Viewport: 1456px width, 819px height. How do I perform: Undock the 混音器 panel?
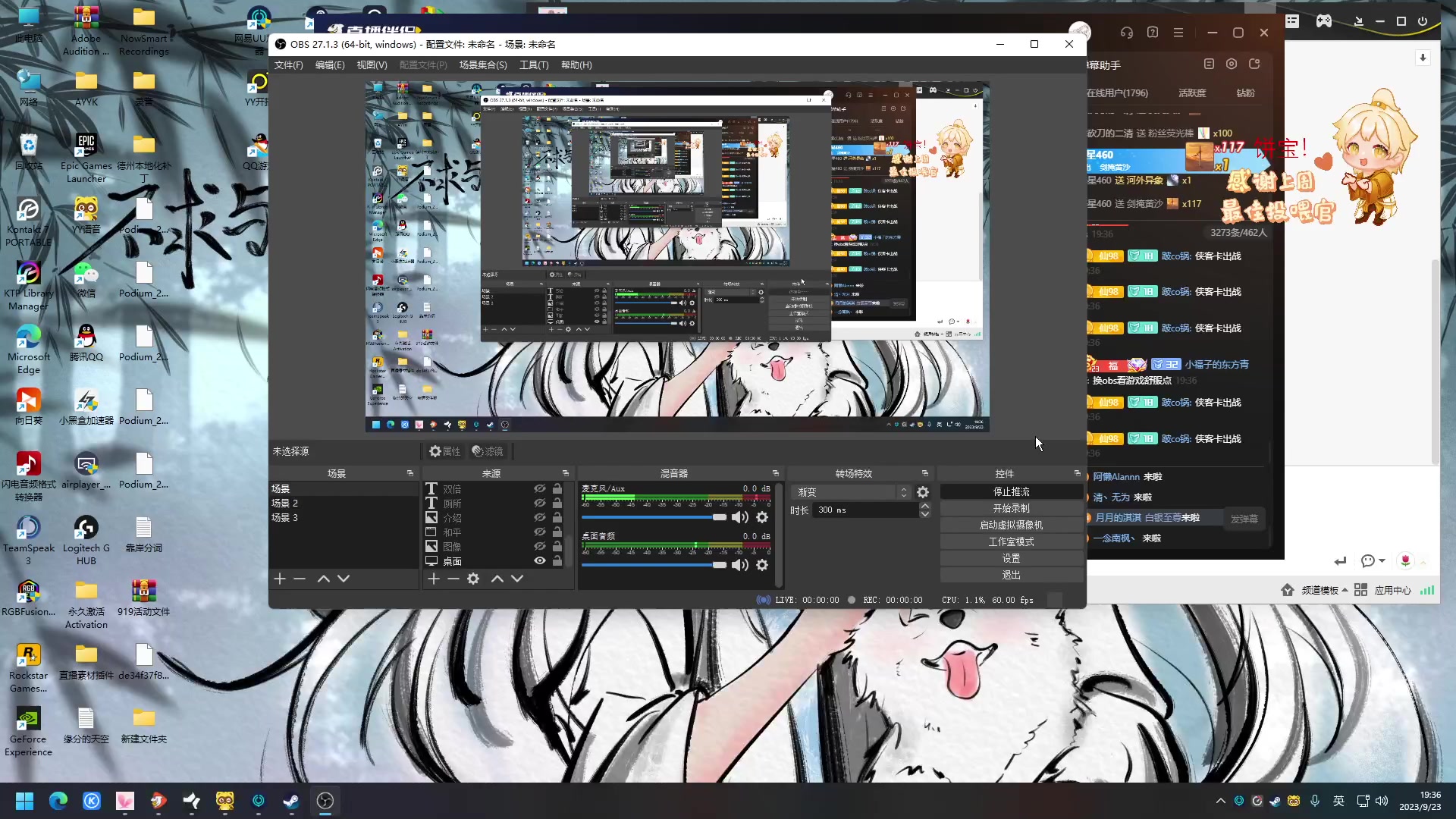(x=776, y=473)
